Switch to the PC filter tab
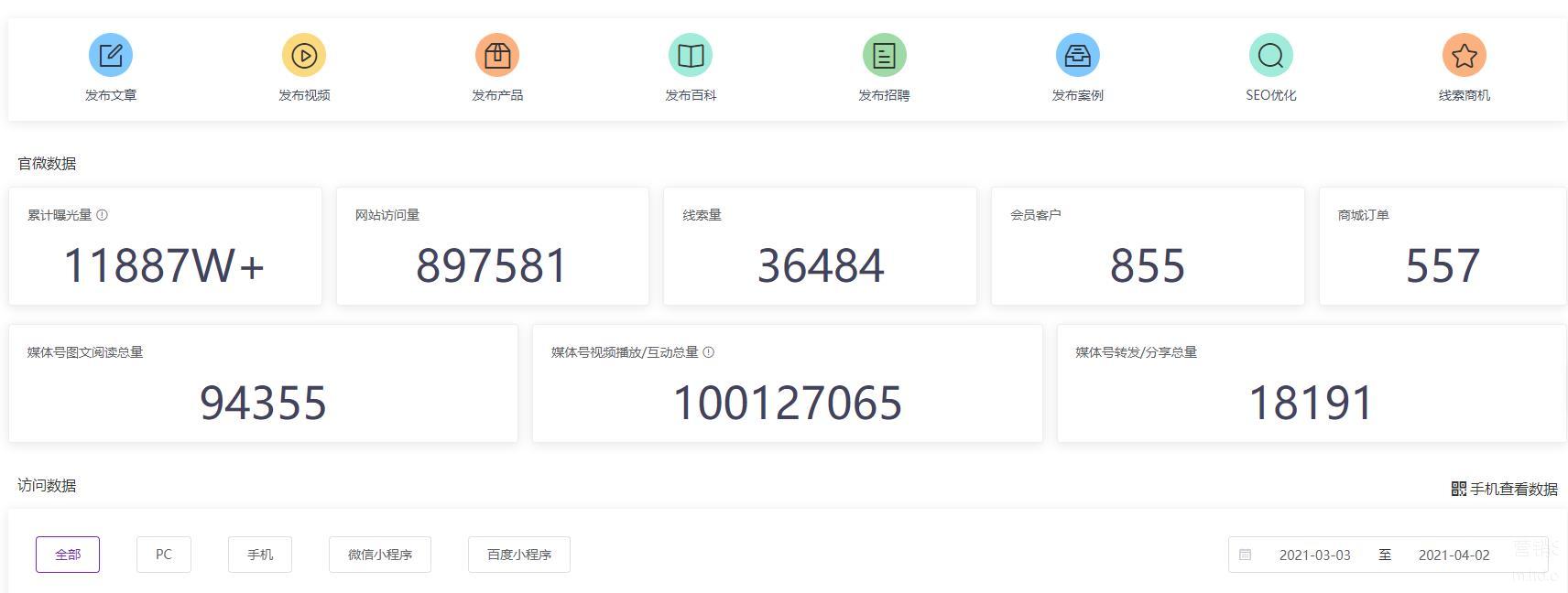The image size is (1568, 593). (164, 555)
